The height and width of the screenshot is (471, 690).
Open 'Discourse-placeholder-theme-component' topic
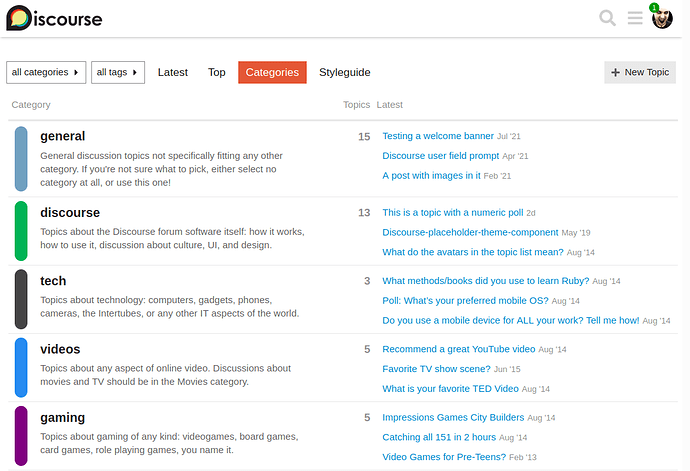470,232
